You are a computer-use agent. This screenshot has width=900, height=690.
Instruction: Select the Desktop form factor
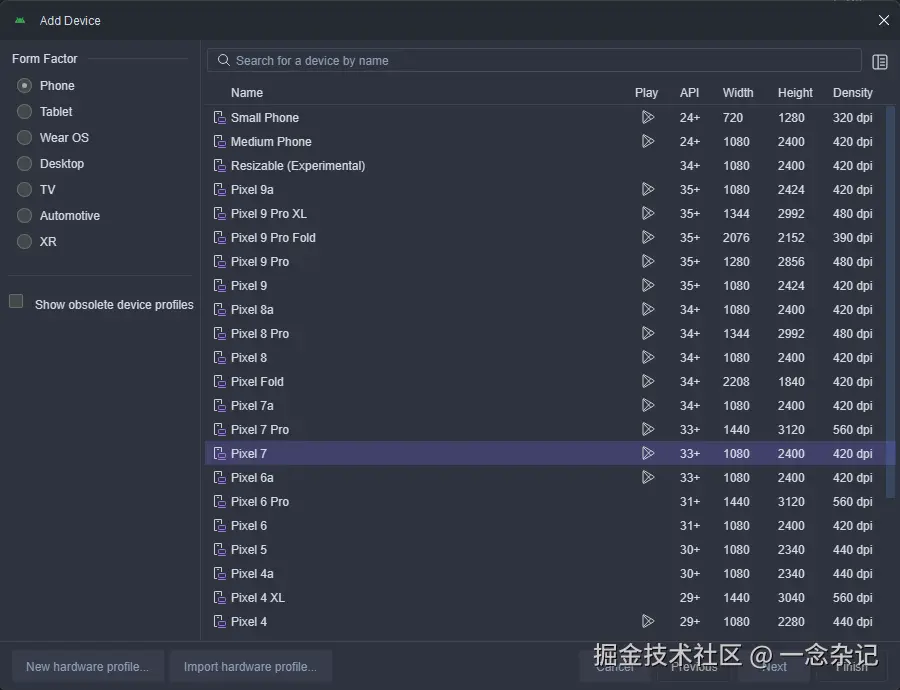24,164
